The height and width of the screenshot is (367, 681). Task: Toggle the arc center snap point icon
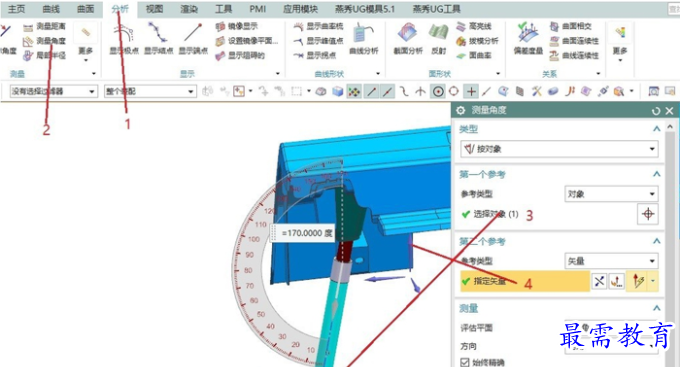pyautogui.click(x=438, y=91)
